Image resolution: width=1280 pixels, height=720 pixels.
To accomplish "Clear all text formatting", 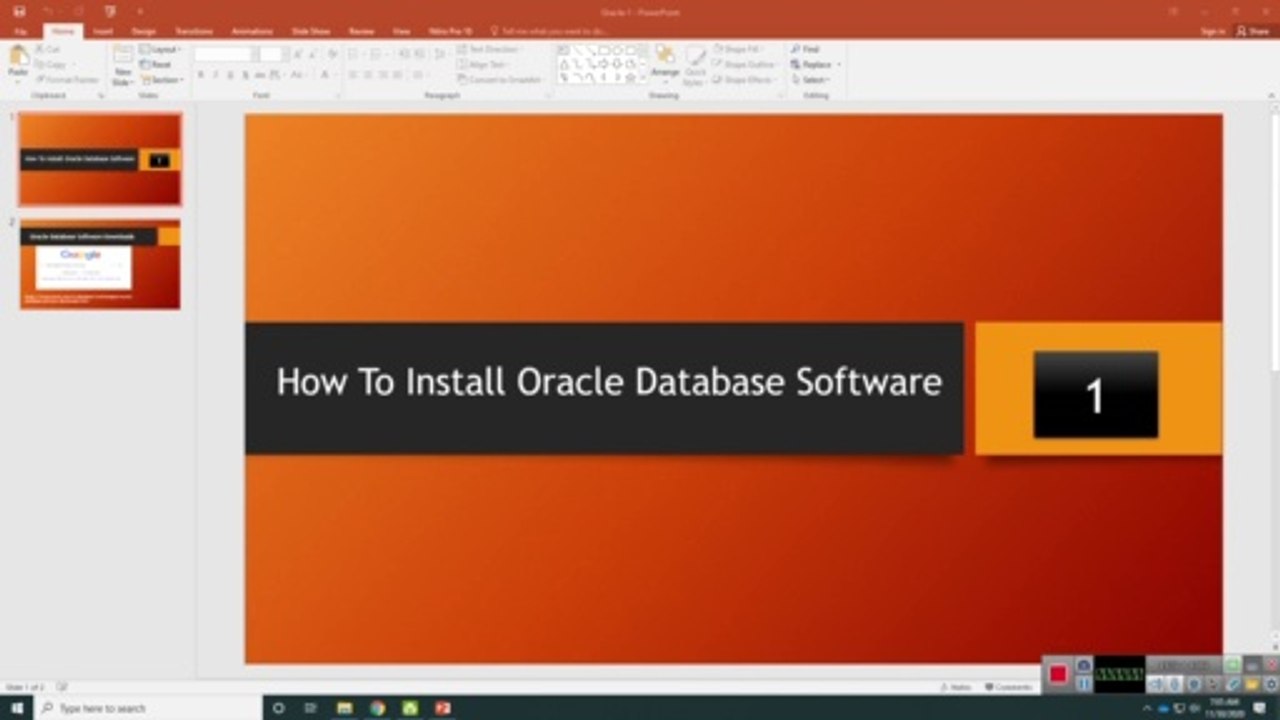I will (x=333, y=54).
